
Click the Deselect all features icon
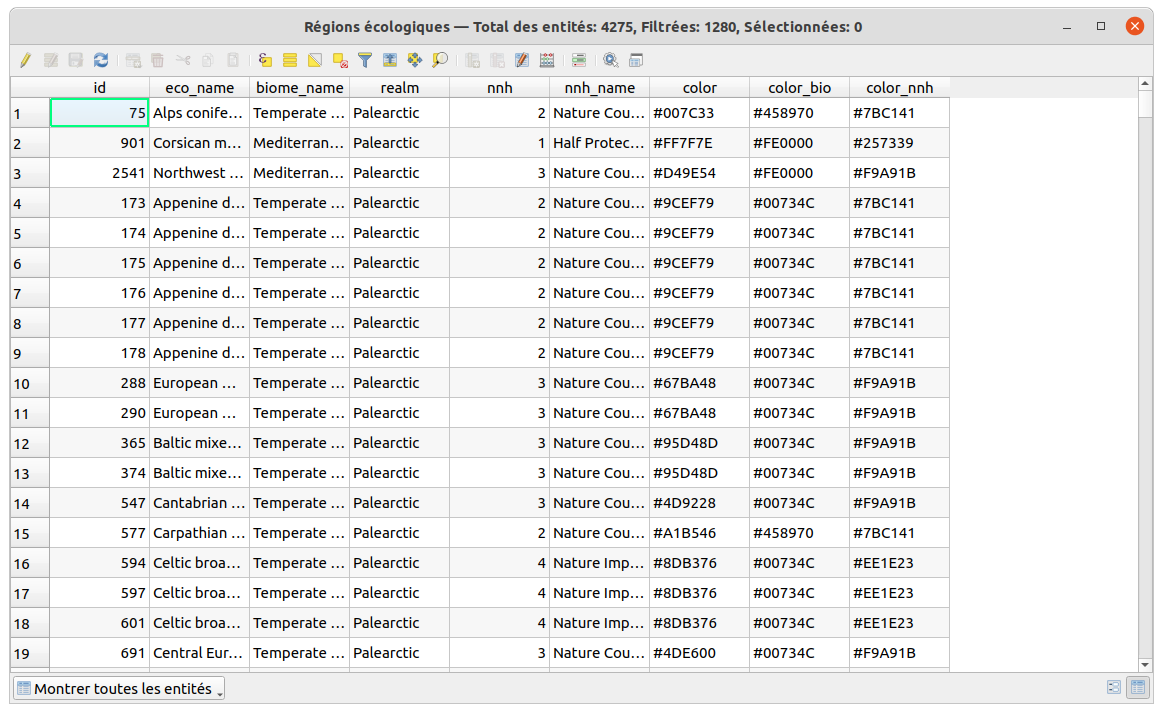pos(340,60)
